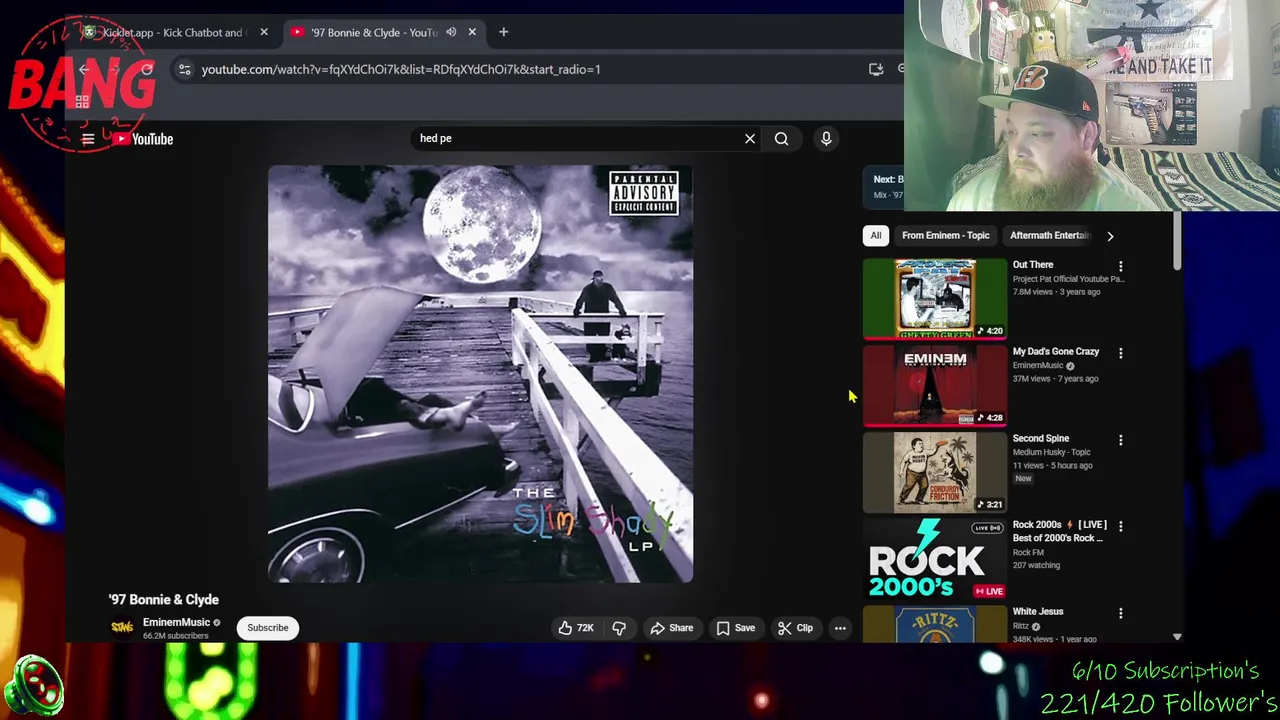Click the 72K like count
The width and height of the screenshot is (1280, 720).
[x=585, y=628]
